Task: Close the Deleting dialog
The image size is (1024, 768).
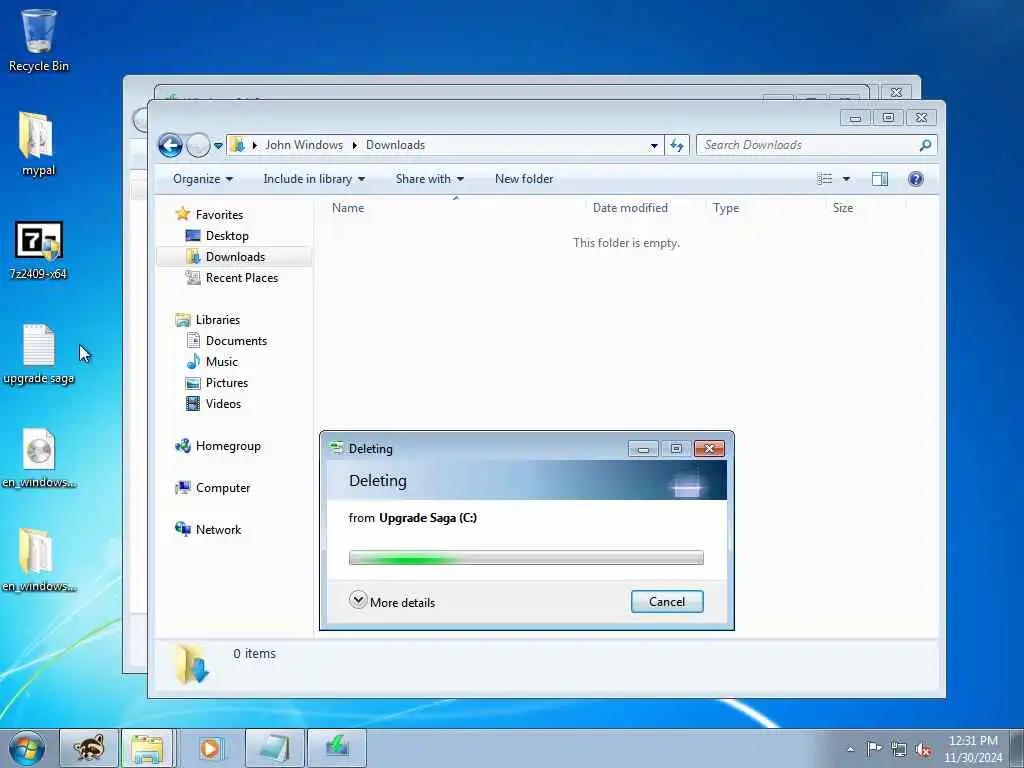Action: point(709,449)
